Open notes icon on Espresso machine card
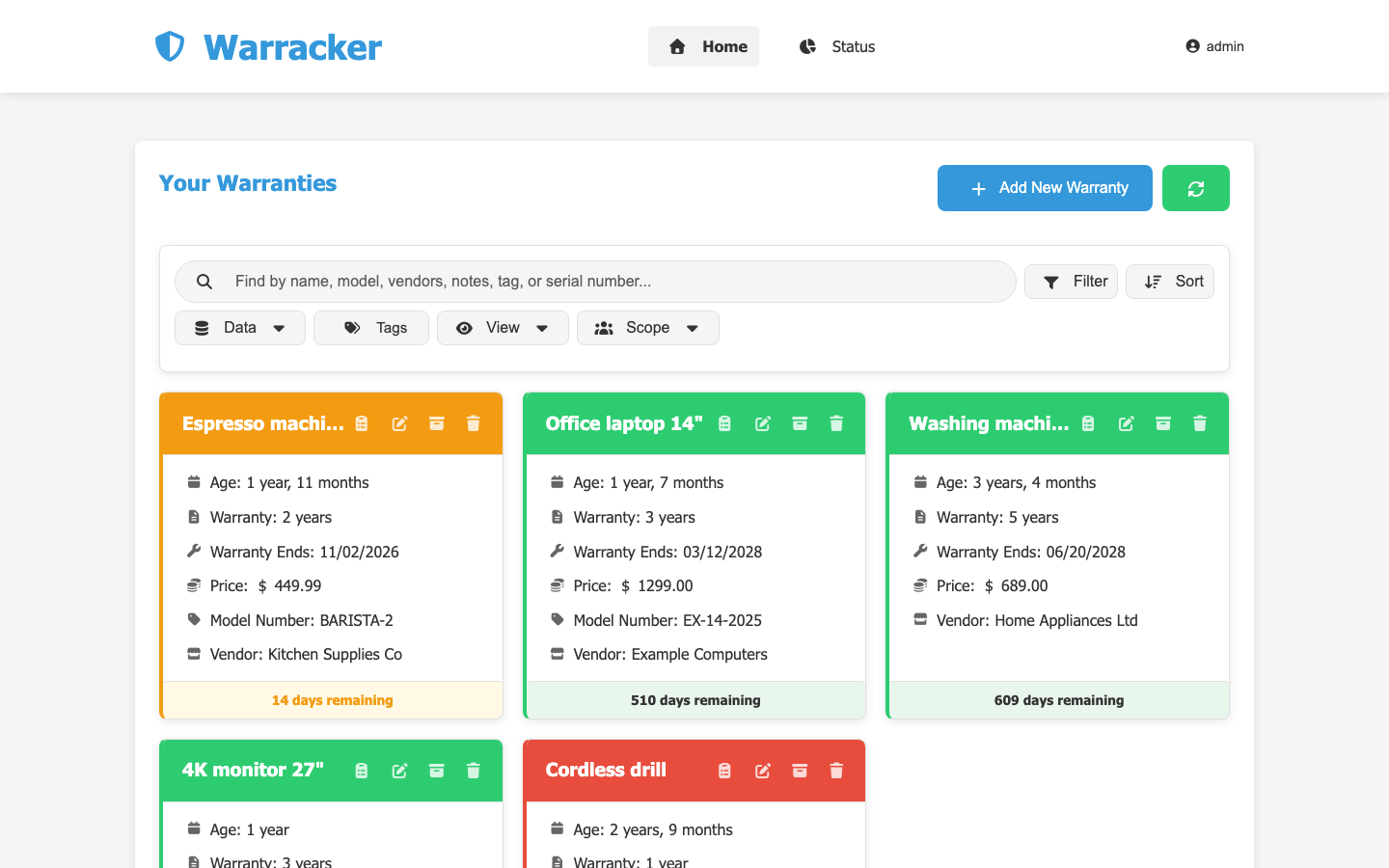Viewport: 1389px width, 868px height. click(x=362, y=423)
